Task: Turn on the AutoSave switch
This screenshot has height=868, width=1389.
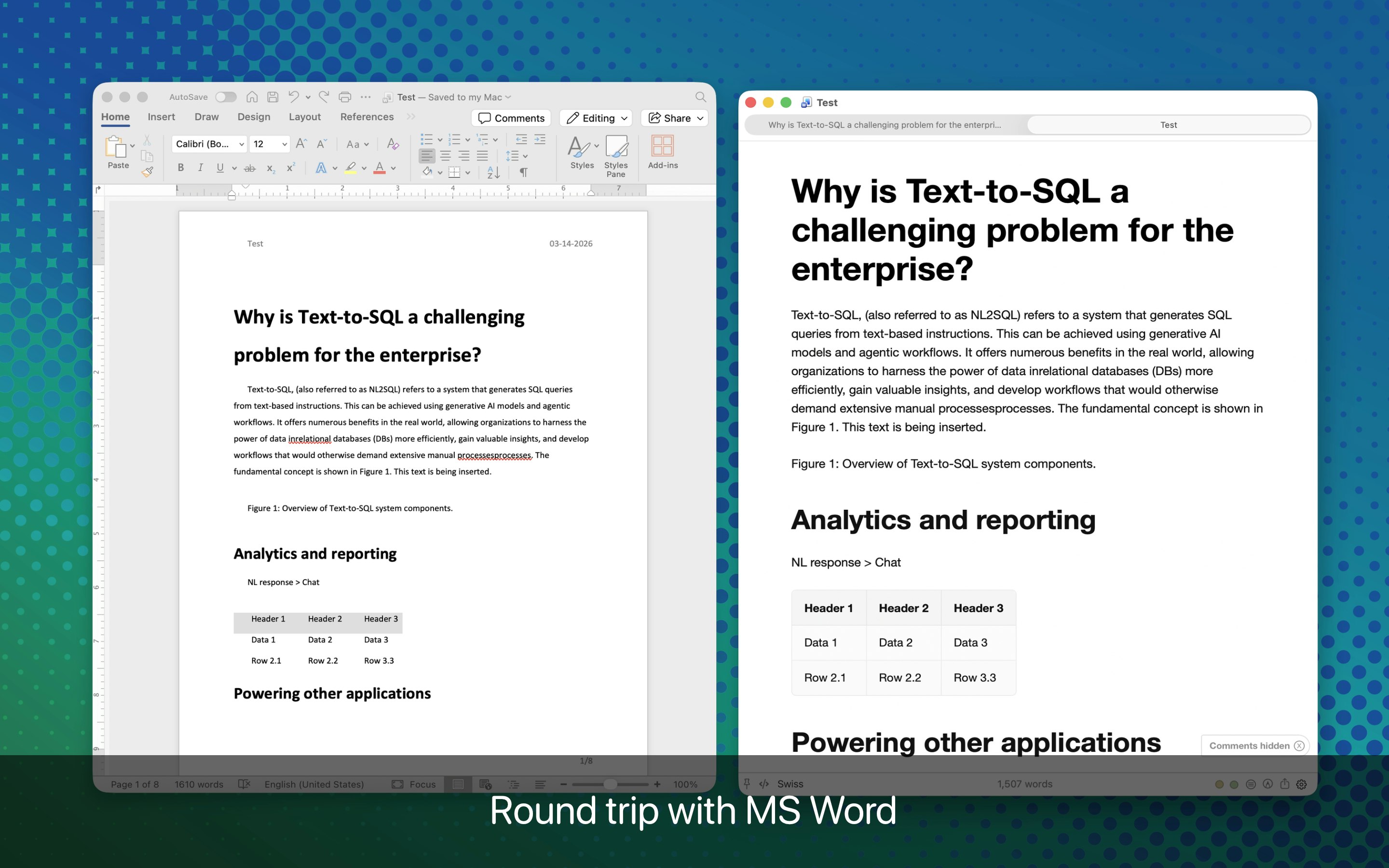Action: point(226,97)
